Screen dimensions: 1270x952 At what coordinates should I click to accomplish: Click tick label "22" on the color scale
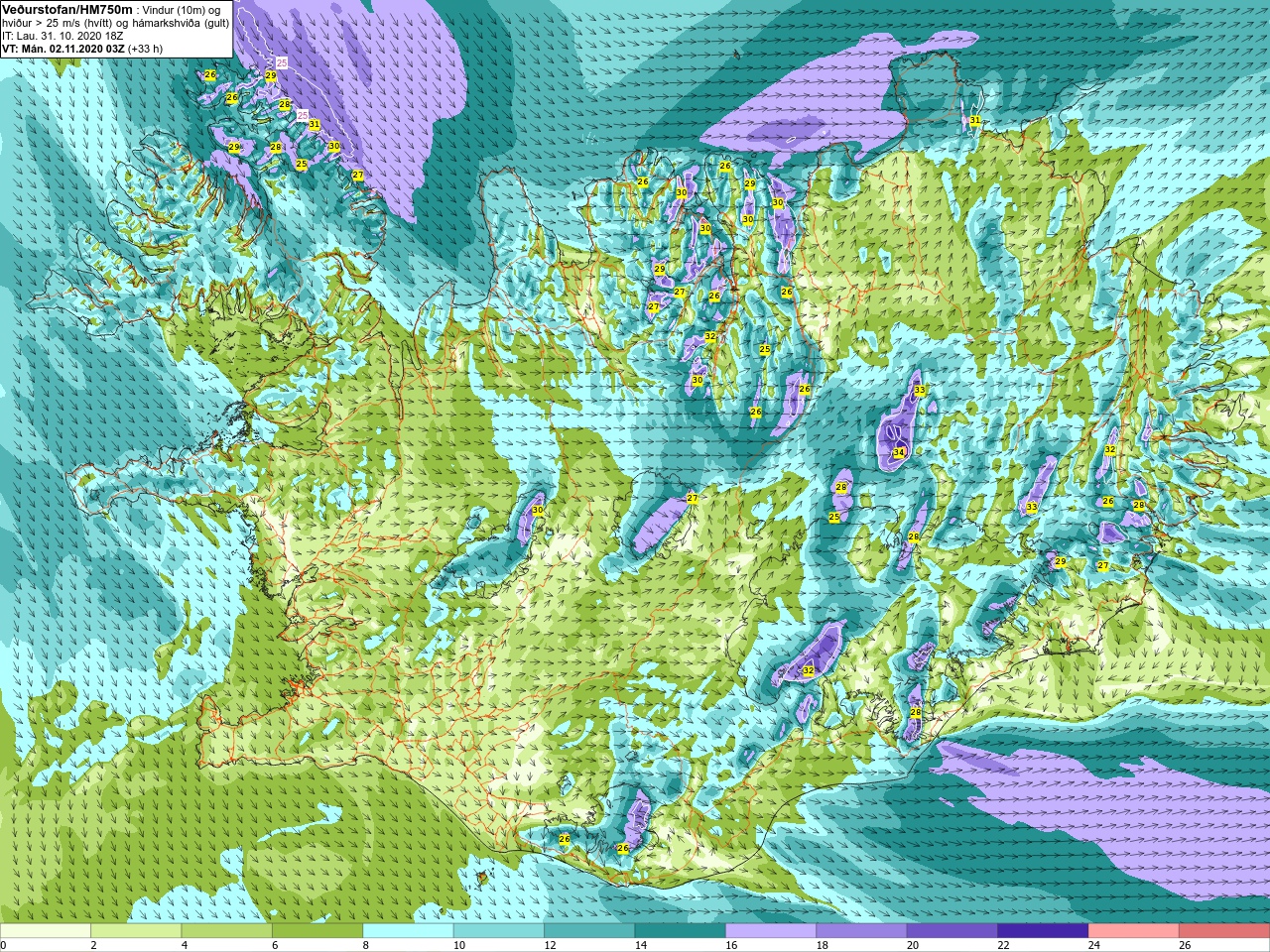(x=1003, y=945)
